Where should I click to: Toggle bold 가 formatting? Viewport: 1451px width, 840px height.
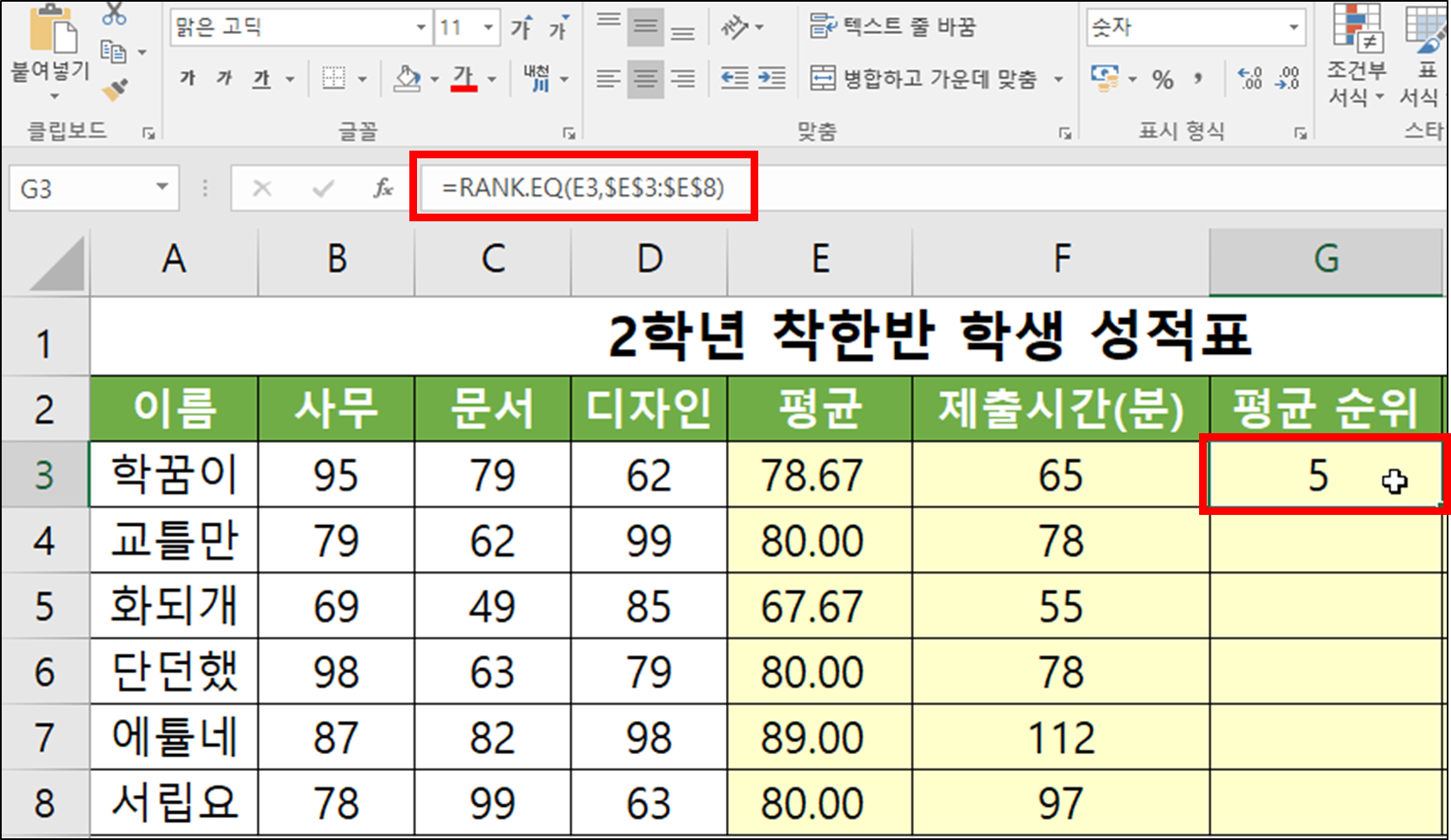click(188, 79)
